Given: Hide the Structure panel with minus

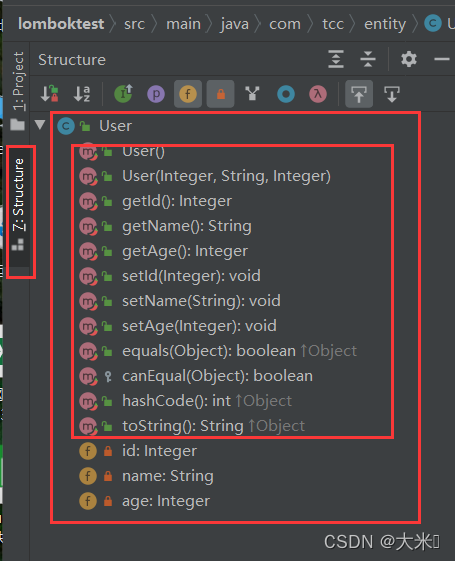Looking at the screenshot, I should [442, 59].
